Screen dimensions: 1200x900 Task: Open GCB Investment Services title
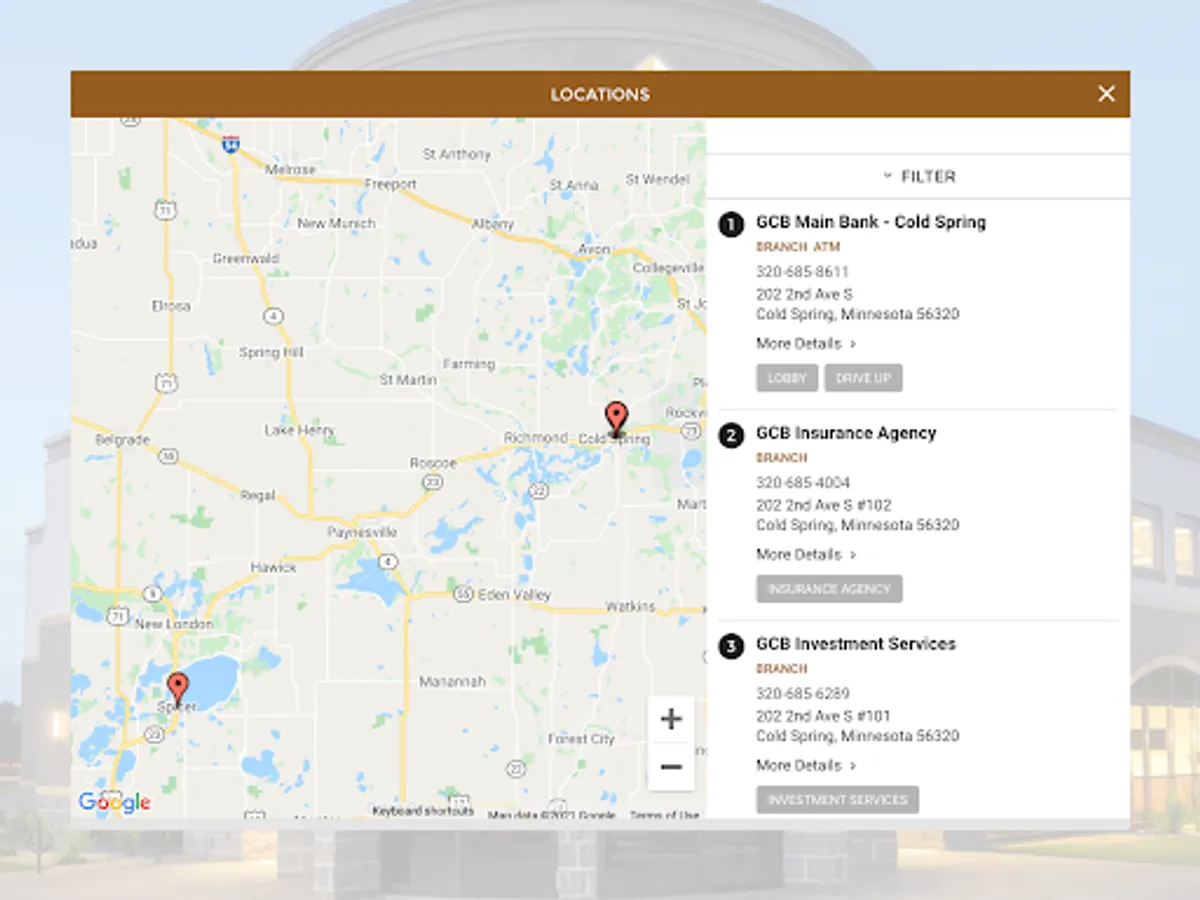(856, 644)
